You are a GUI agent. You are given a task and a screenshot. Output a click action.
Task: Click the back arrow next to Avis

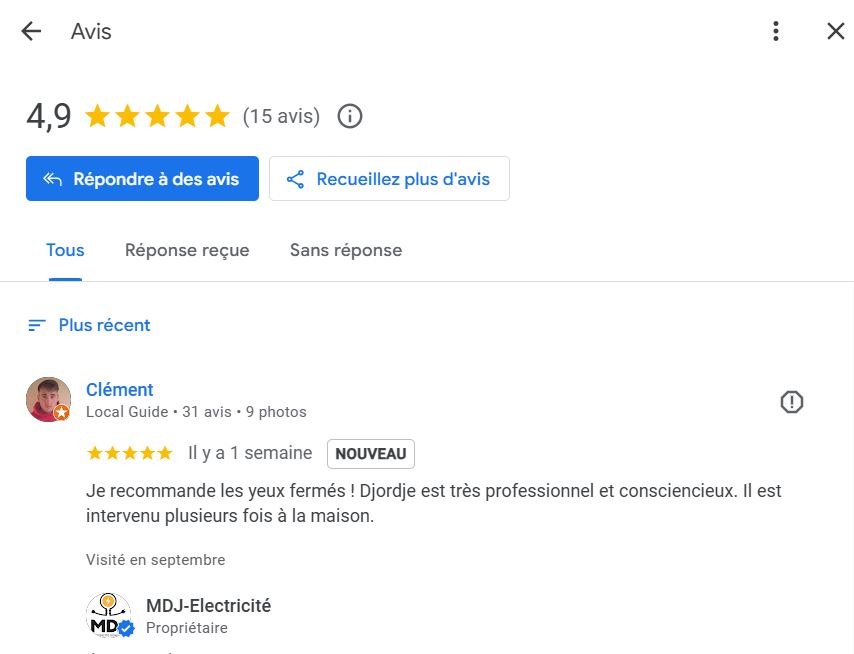(31, 32)
